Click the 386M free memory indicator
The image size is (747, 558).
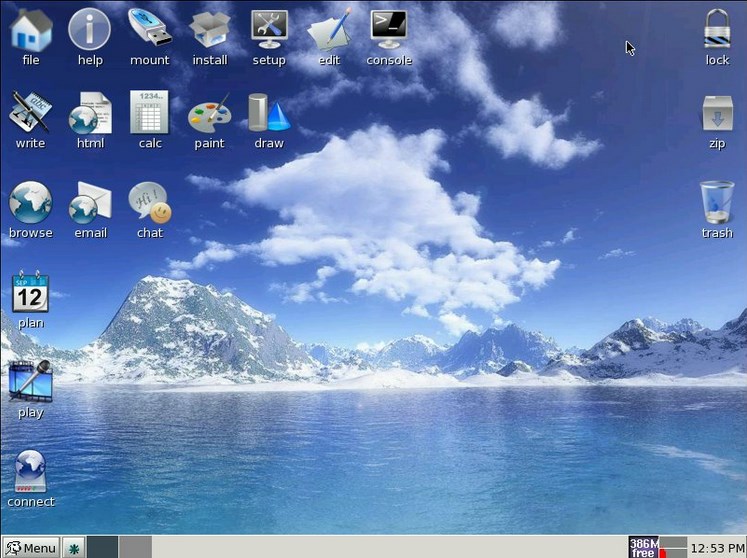coord(645,547)
